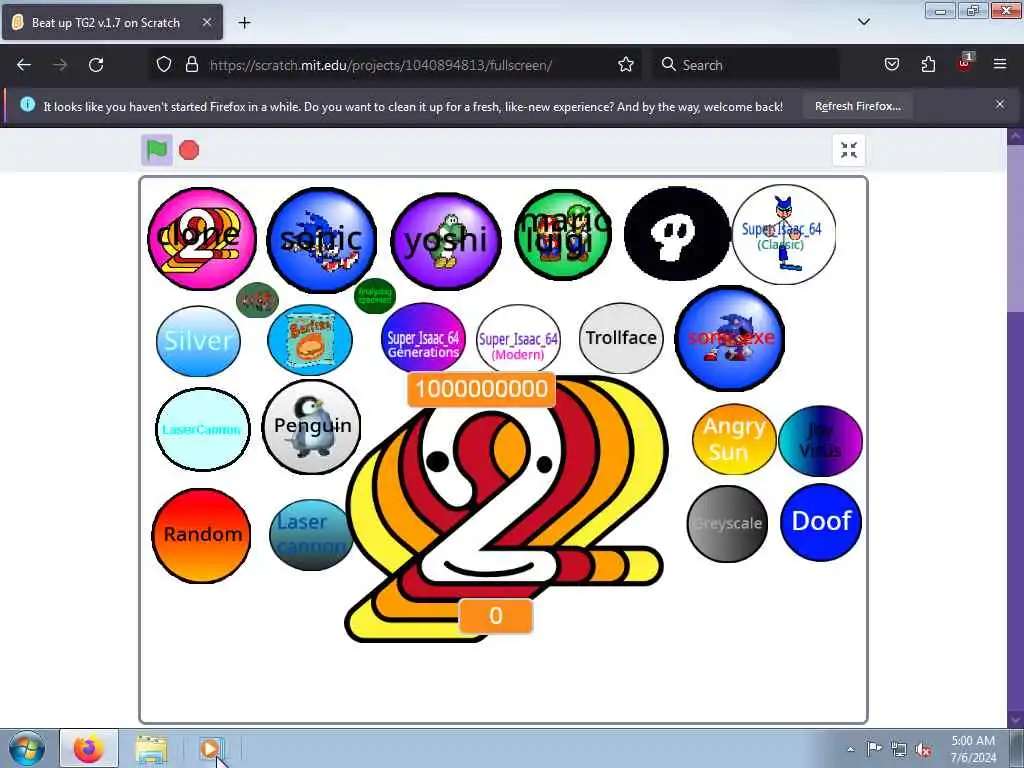The width and height of the screenshot is (1024, 768).
Task: Choose the blue Doof circle
Action: (x=821, y=522)
